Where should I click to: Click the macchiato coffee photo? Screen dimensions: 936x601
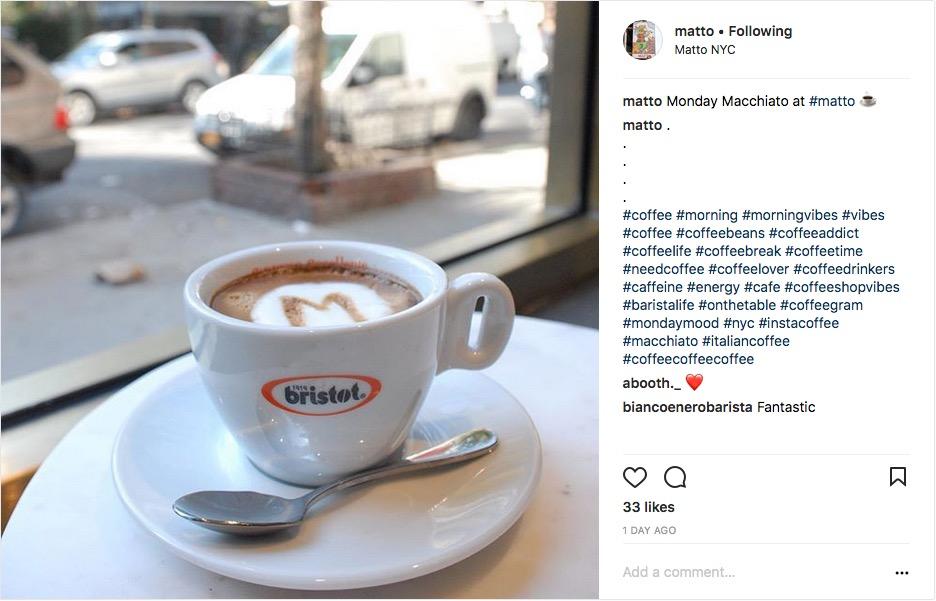(300, 300)
